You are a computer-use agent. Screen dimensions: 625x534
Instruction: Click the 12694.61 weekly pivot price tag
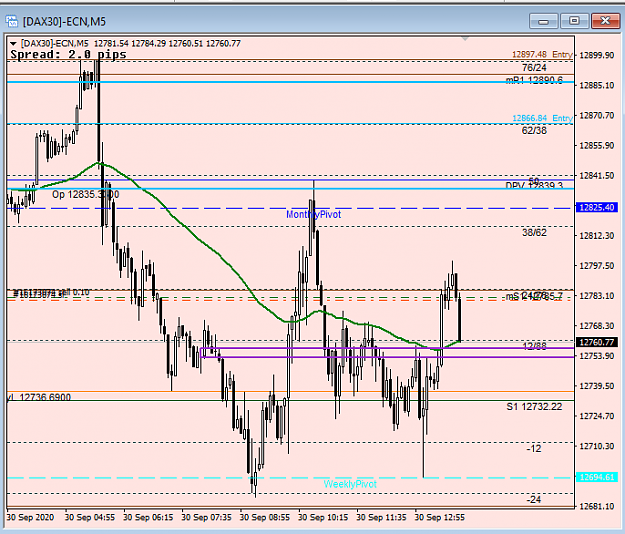(x=597, y=477)
